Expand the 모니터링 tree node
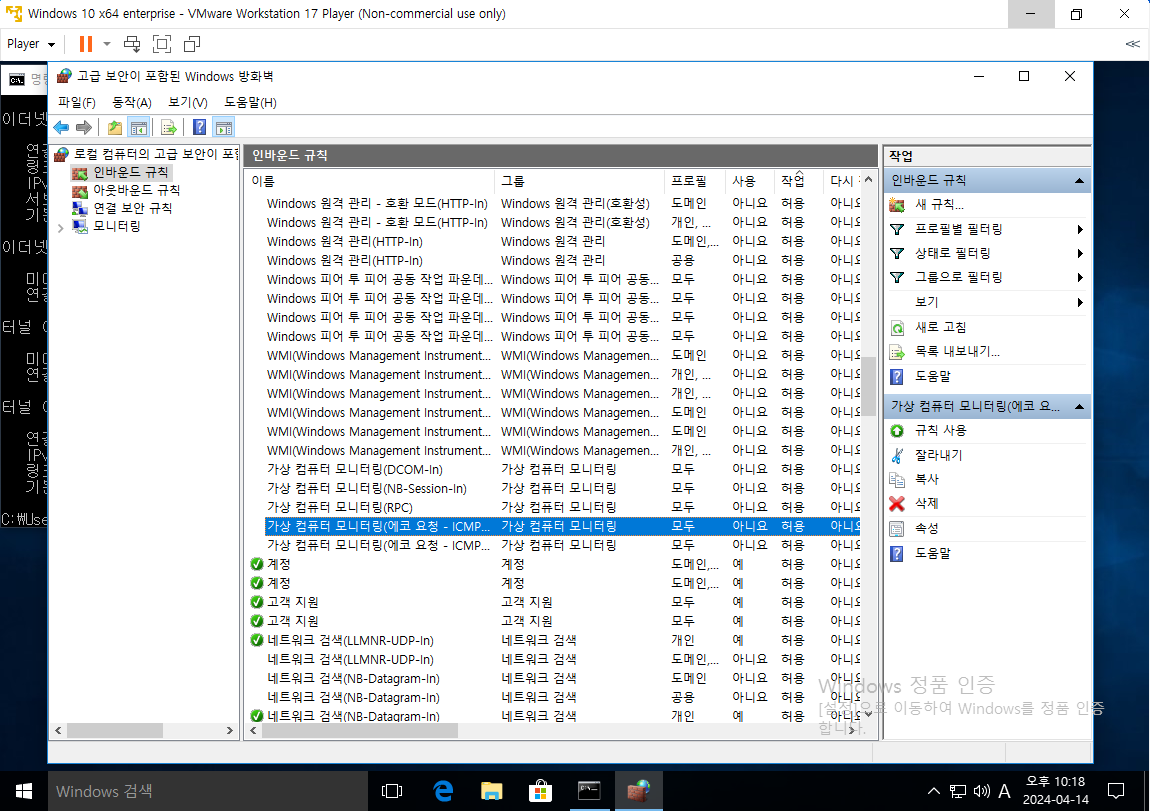The width and height of the screenshot is (1150, 811). pyautogui.click(x=61, y=228)
